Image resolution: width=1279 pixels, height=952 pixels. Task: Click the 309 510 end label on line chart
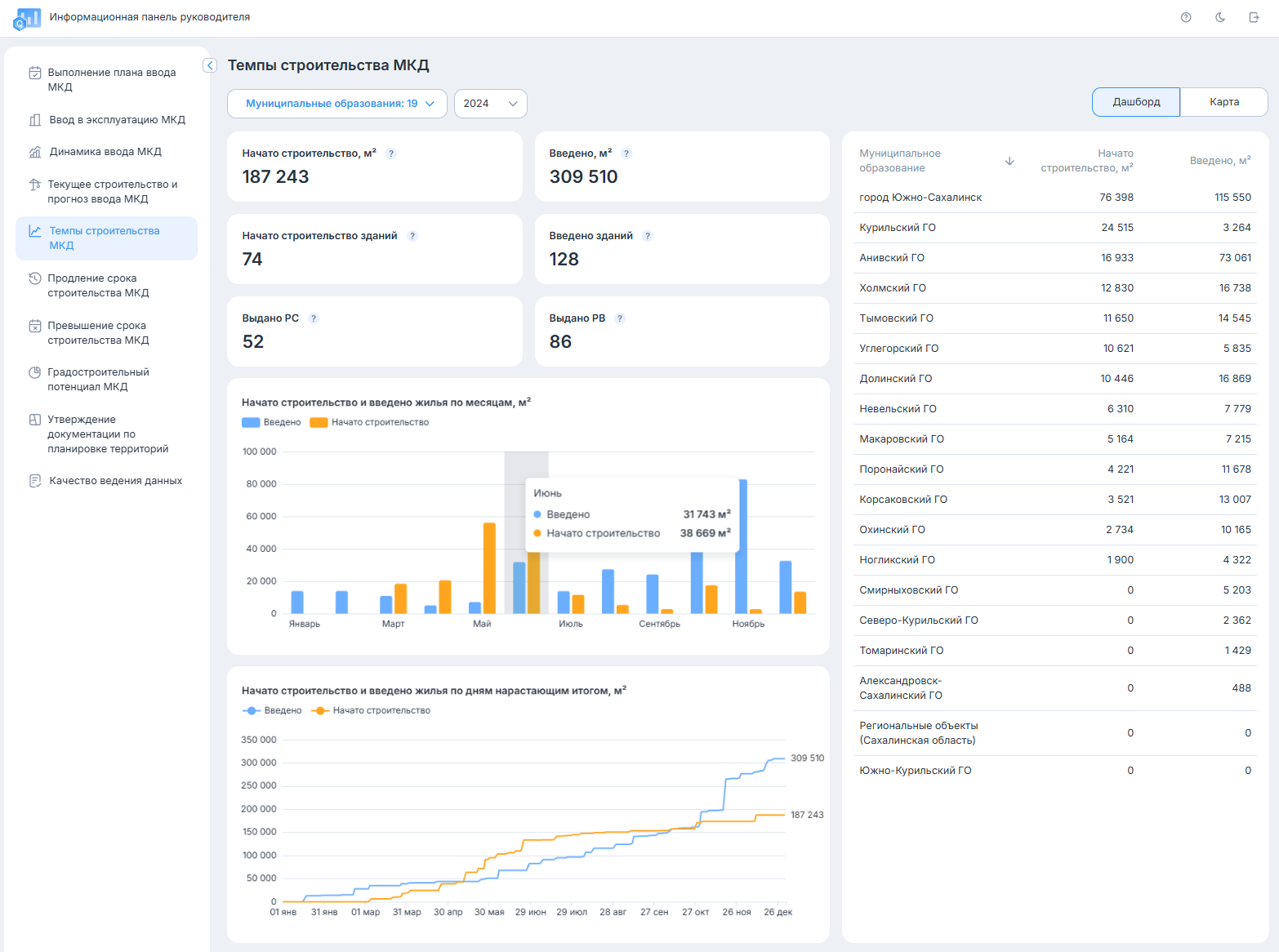pos(807,758)
